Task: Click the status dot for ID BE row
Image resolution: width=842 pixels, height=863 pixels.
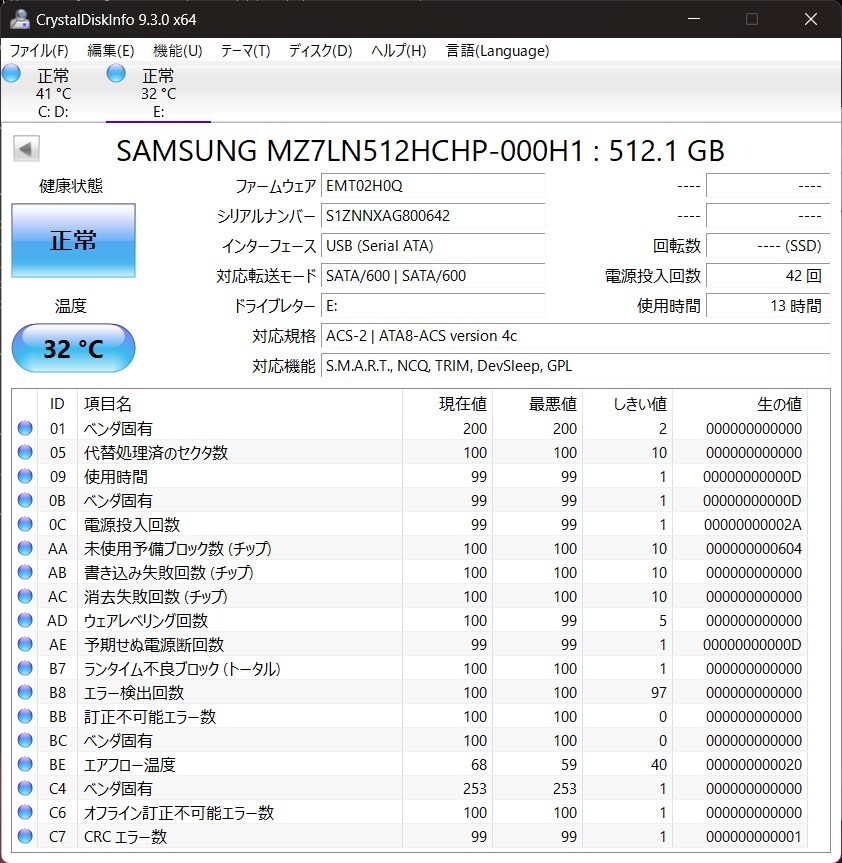Action: (25, 764)
